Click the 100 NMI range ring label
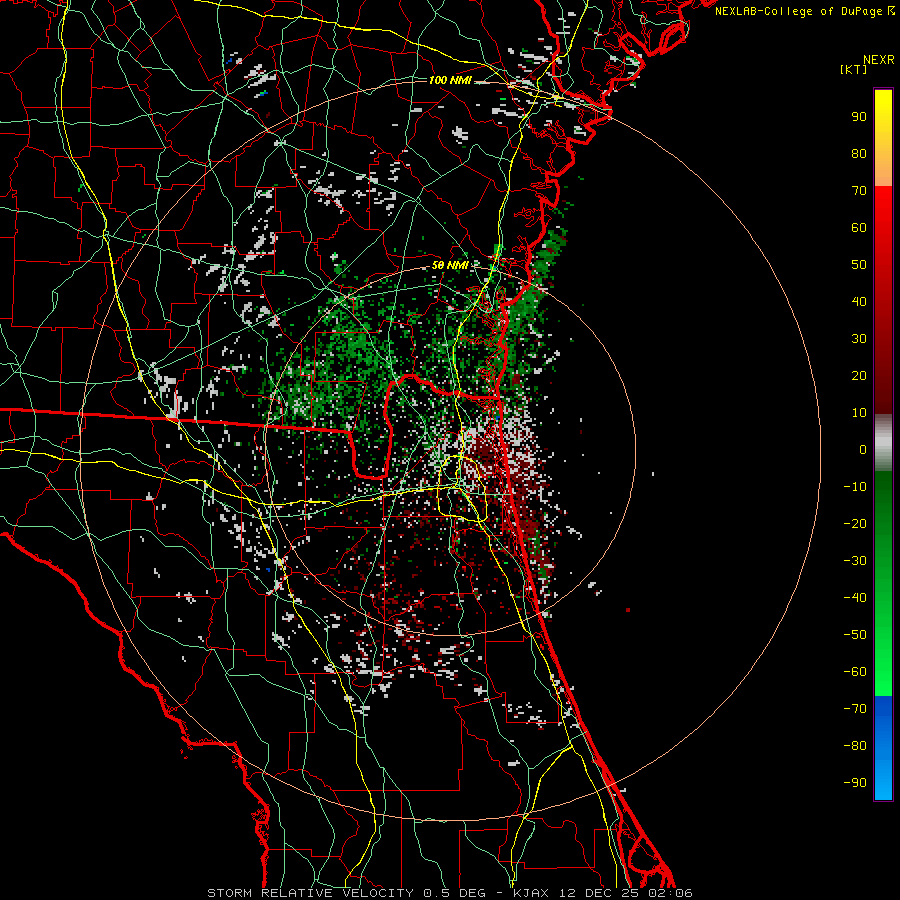The image size is (900, 900). 450,80
